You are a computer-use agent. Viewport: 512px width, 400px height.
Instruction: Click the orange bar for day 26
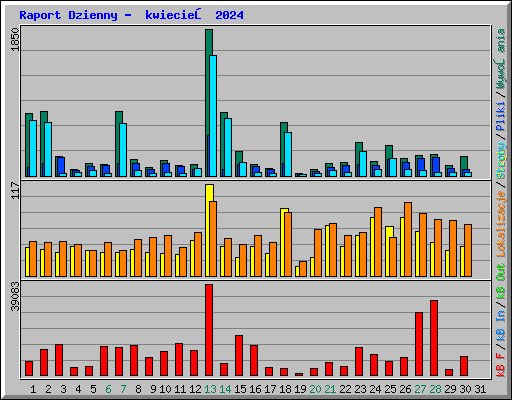[x=408, y=239]
